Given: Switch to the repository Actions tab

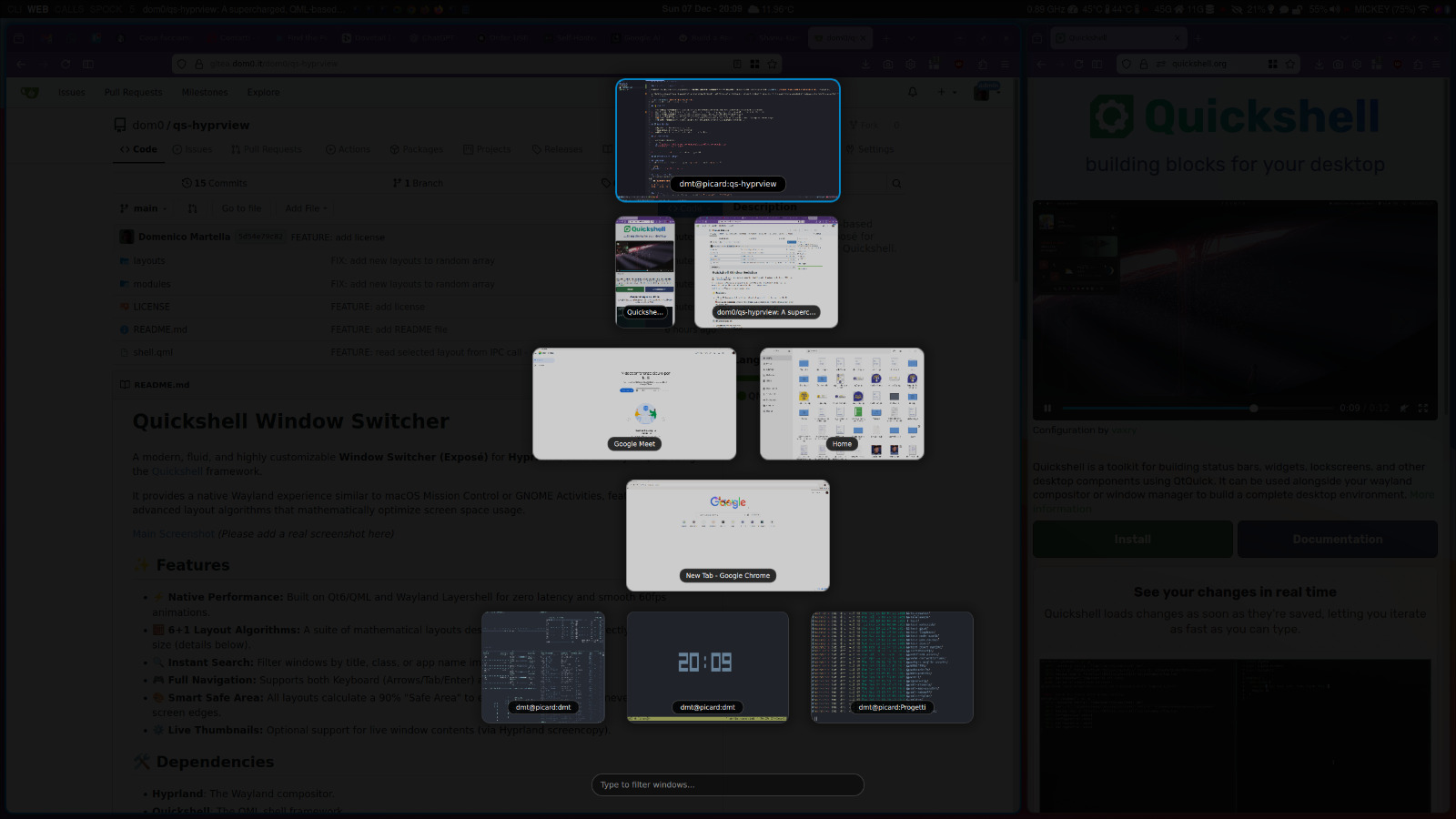Looking at the screenshot, I should coord(349,149).
